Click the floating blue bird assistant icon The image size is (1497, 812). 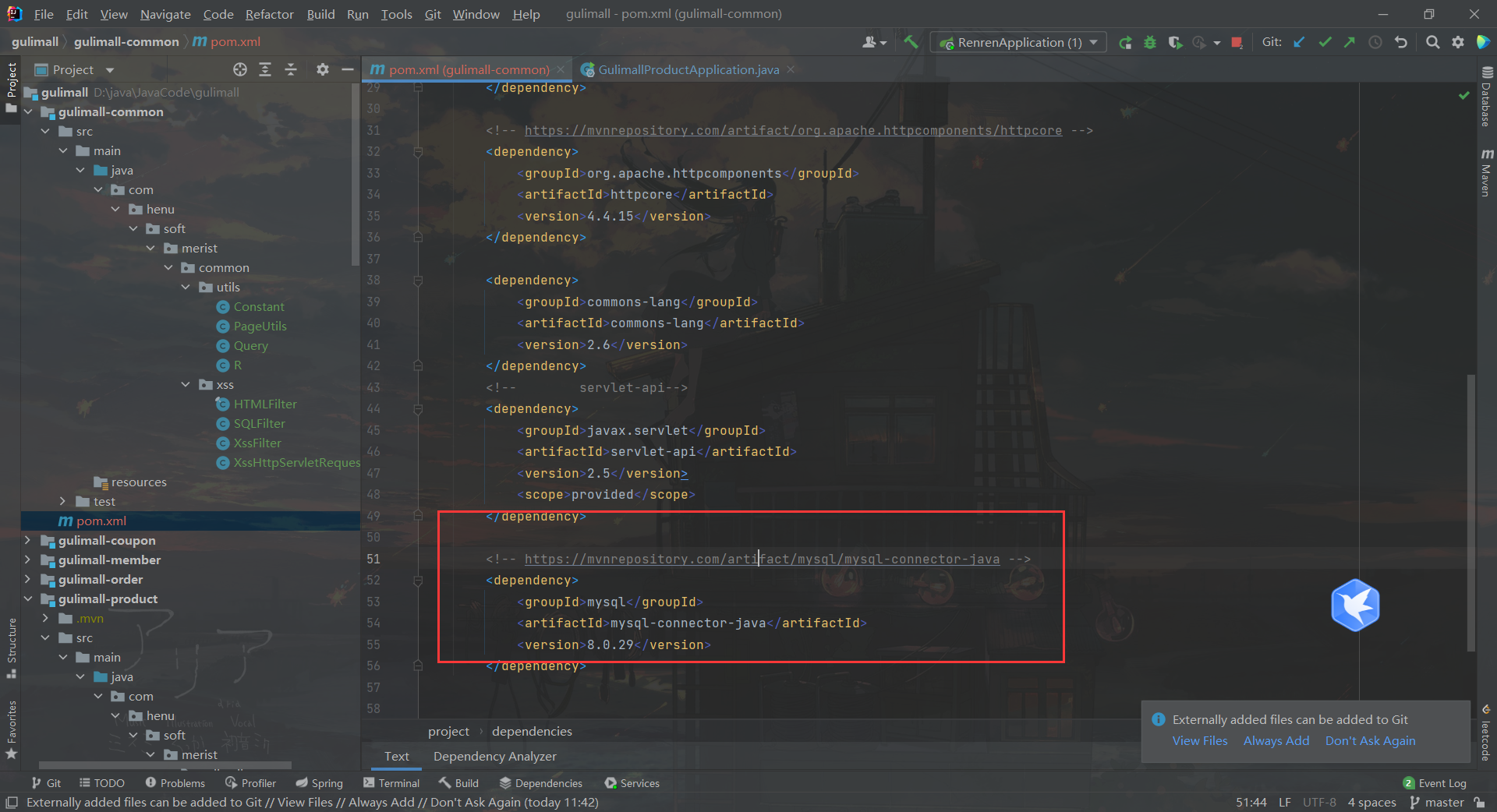(x=1355, y=605)
